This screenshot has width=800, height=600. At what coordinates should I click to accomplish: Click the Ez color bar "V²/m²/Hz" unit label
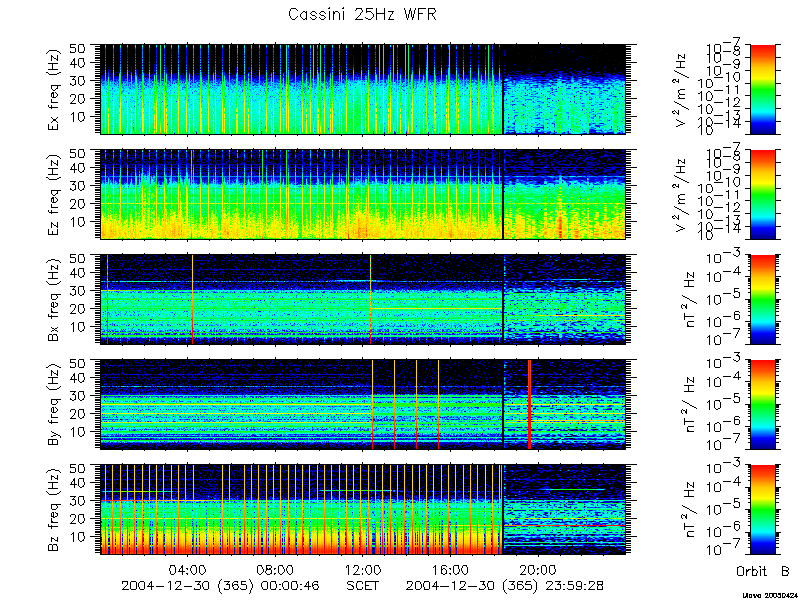pyautogui.click(x=683, y=195)
